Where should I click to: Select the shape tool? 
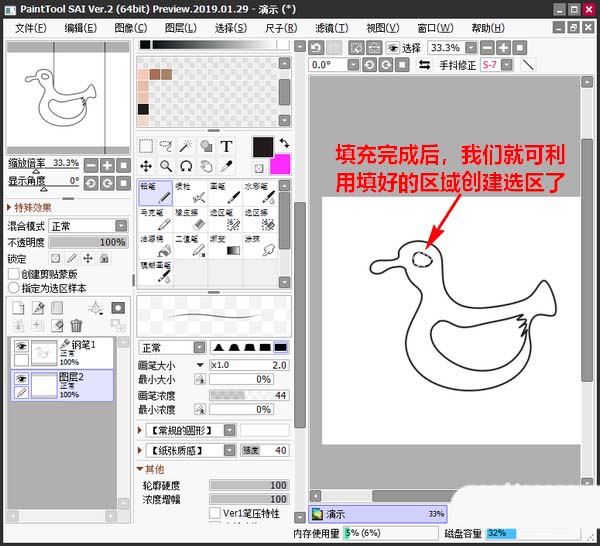click(206, 146)
